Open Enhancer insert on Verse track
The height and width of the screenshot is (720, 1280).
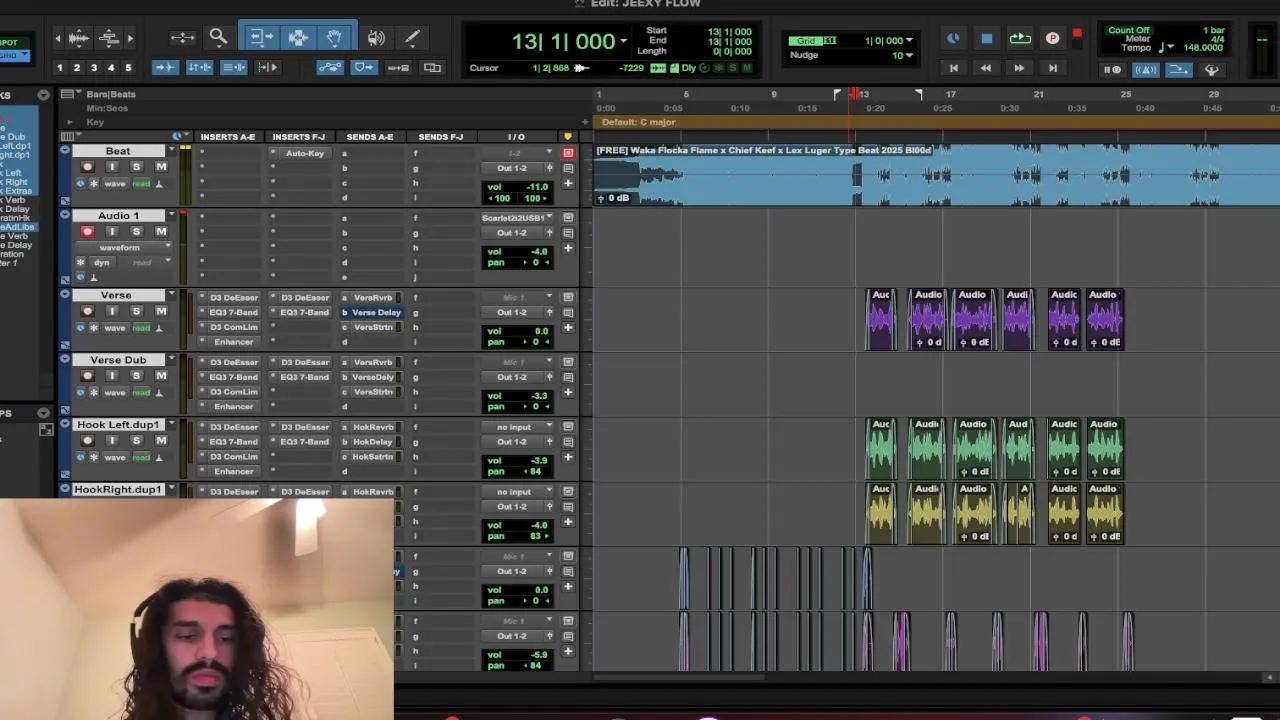pyautogui.click(x=233, y=342)
